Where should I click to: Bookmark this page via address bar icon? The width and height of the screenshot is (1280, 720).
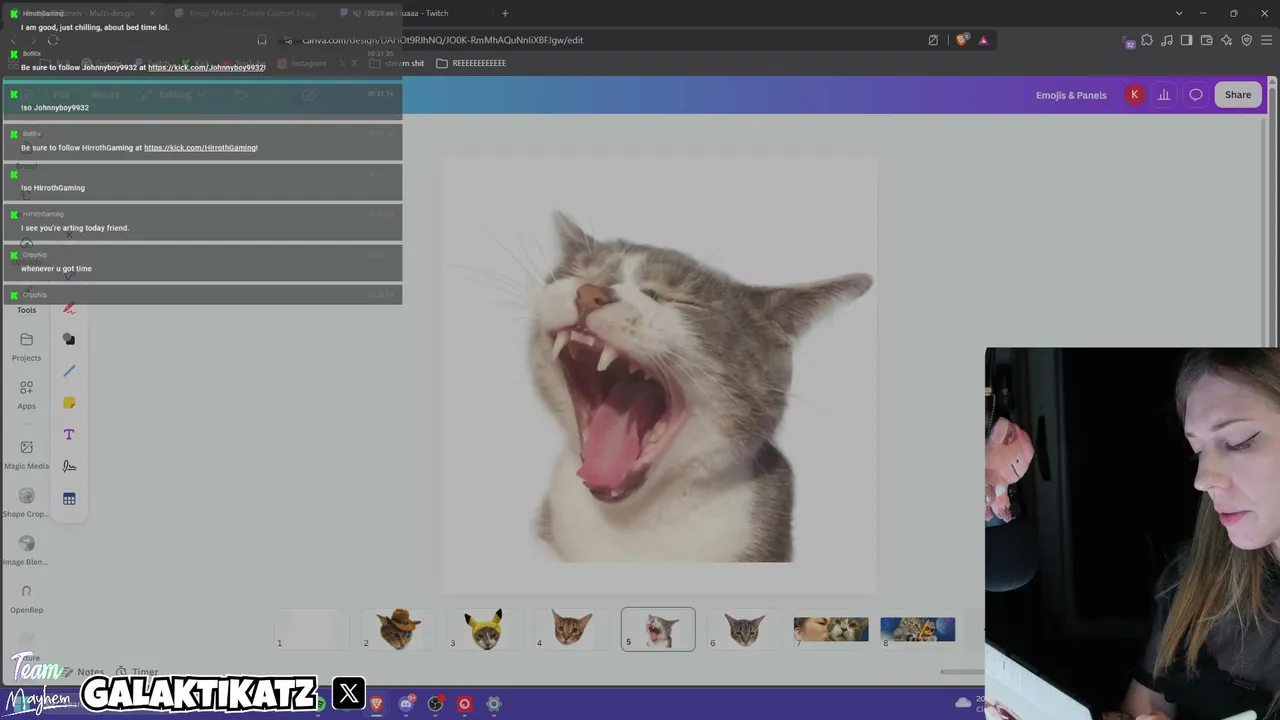(262, 40)
